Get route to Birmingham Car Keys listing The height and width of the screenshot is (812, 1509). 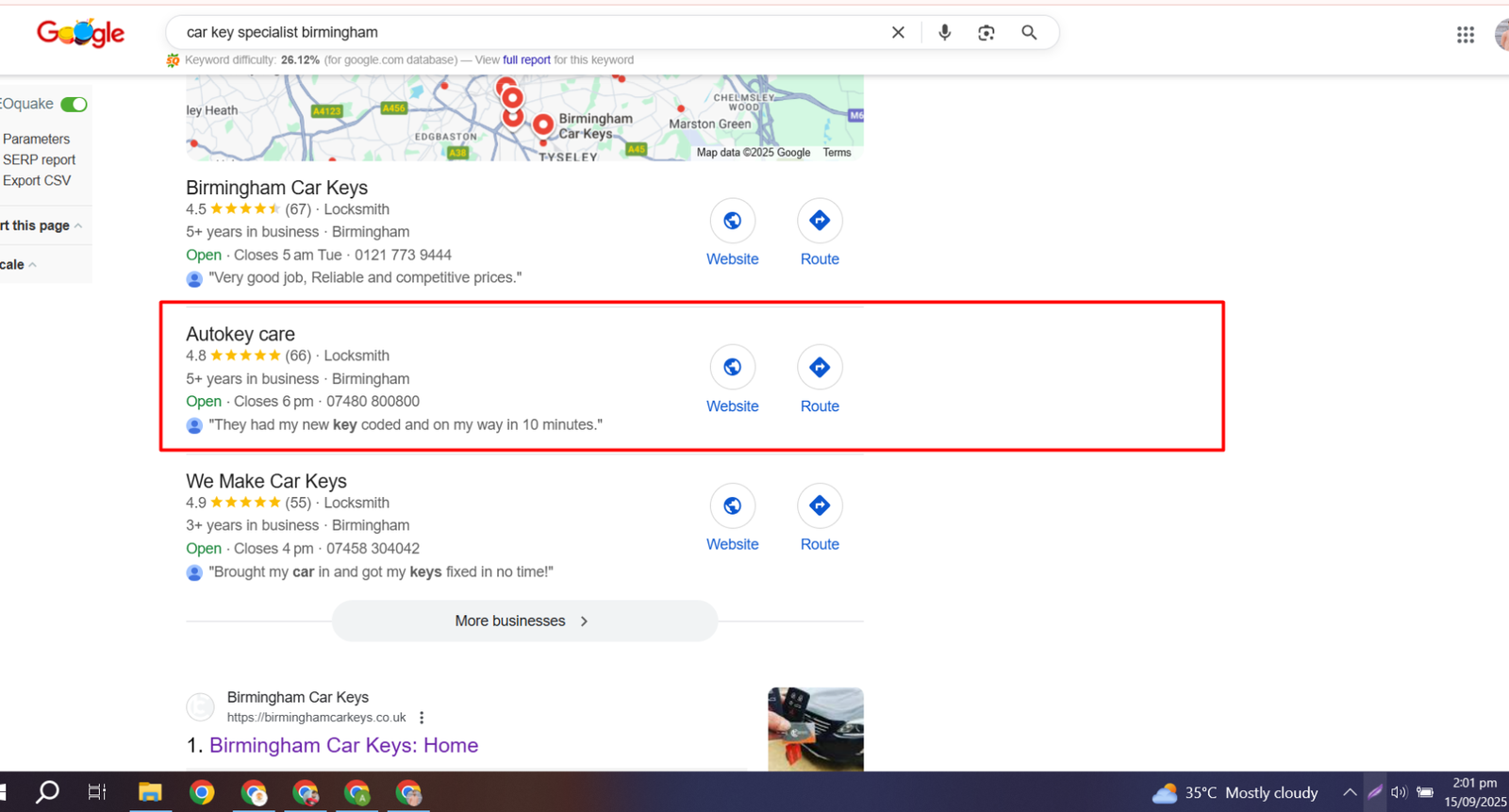click(x=820, y=221)
